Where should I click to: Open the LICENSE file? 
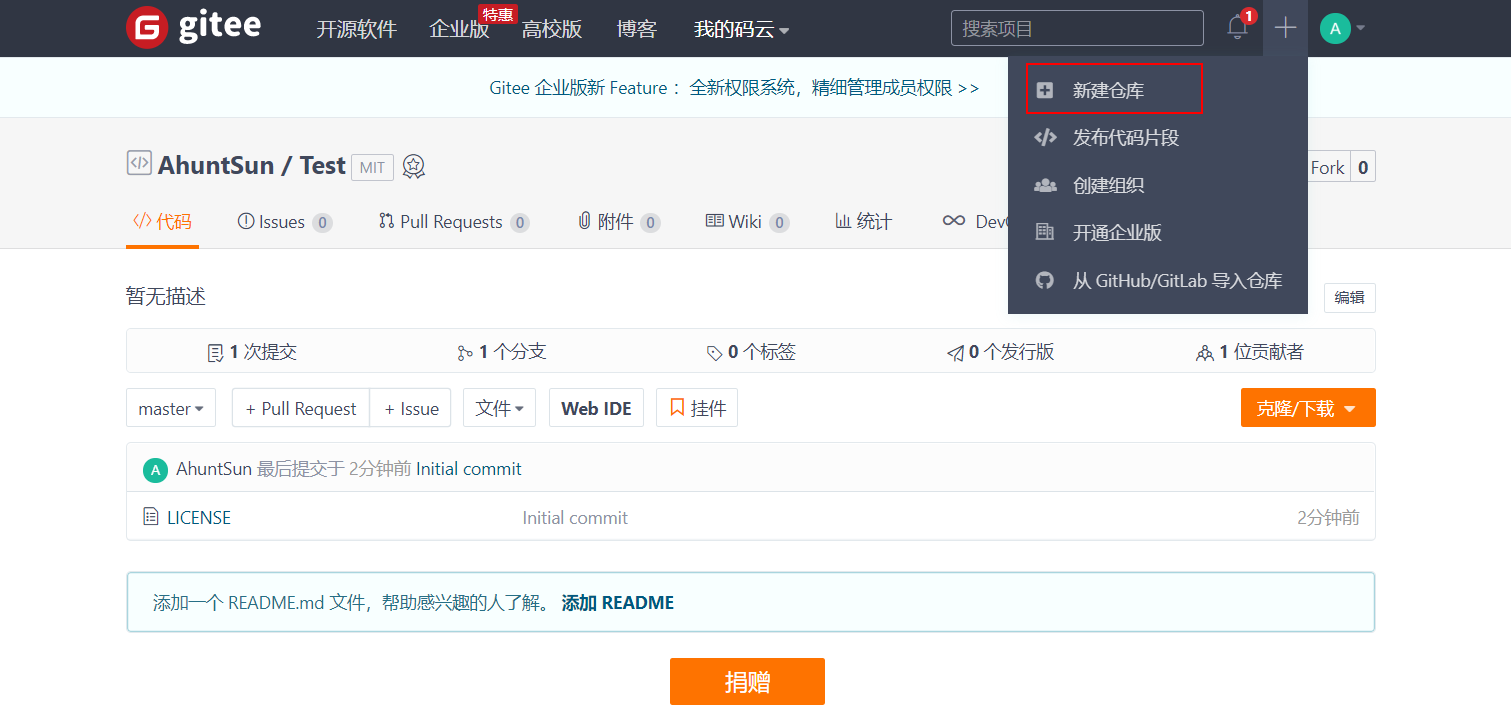point(199,518)
